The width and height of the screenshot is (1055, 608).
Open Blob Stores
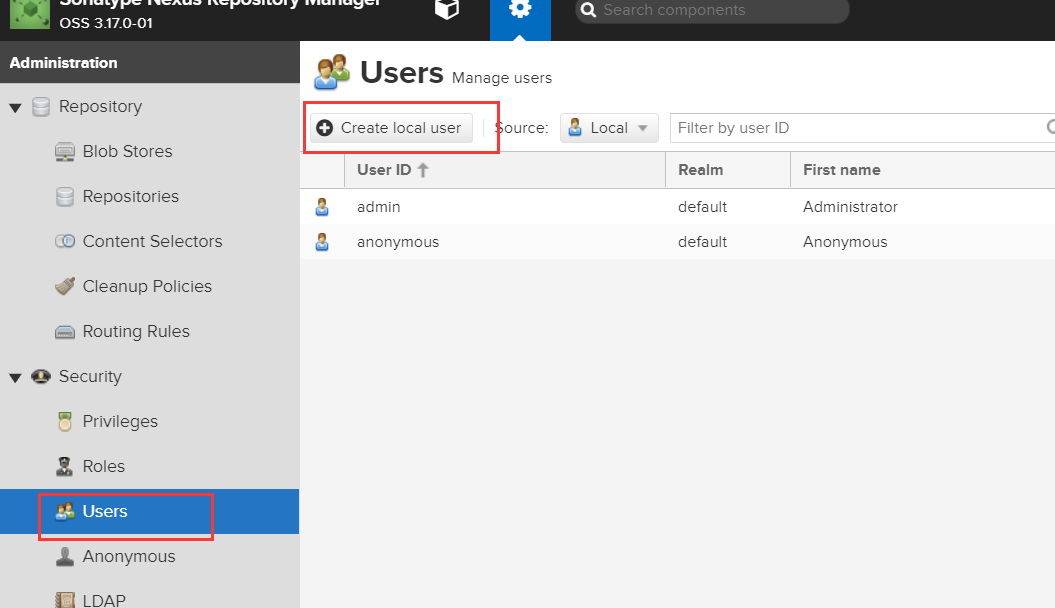[x=127, y=151]
